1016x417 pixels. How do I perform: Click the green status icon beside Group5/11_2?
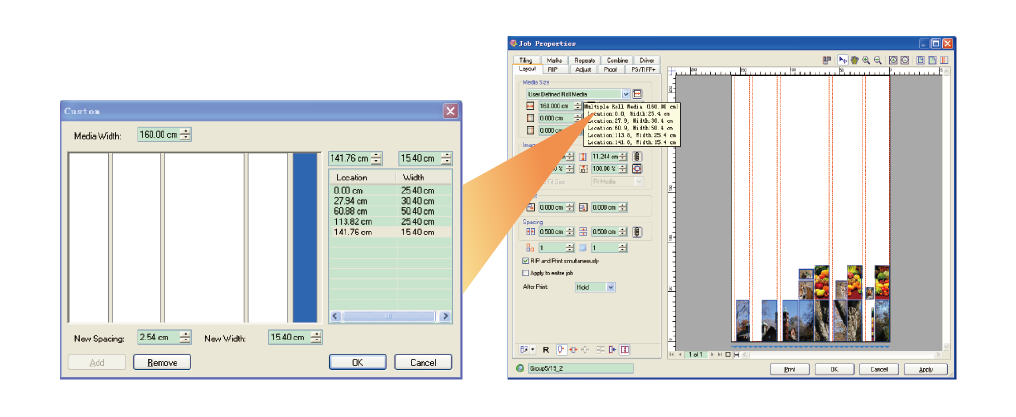coord(519,368)
